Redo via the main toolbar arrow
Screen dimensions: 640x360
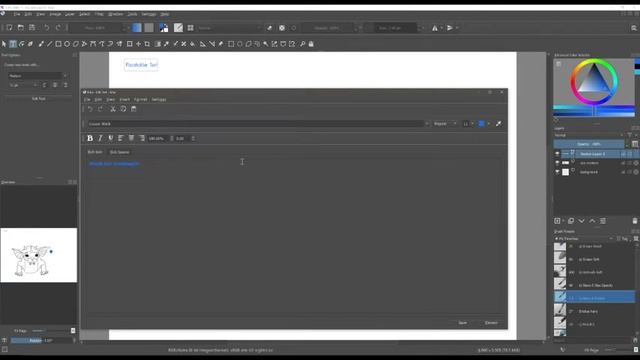58,28
